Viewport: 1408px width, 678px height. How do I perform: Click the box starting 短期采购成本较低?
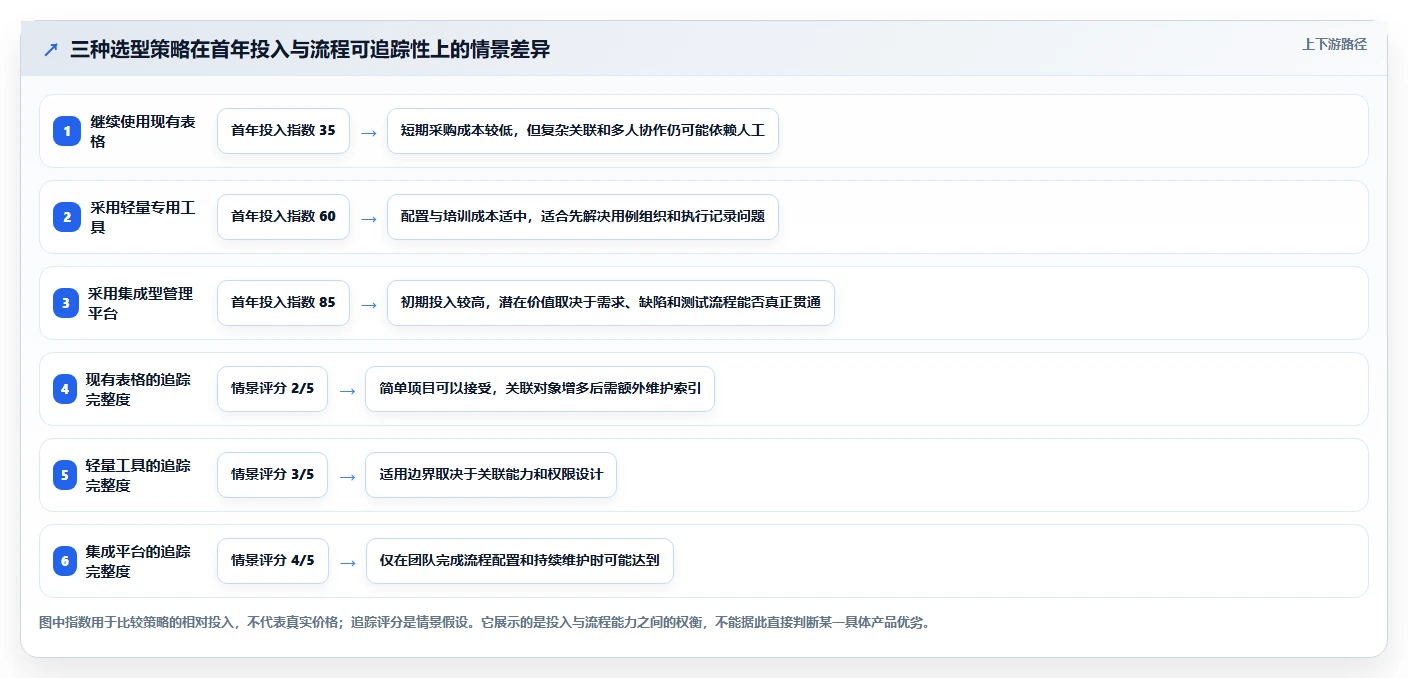pos(583,131)
